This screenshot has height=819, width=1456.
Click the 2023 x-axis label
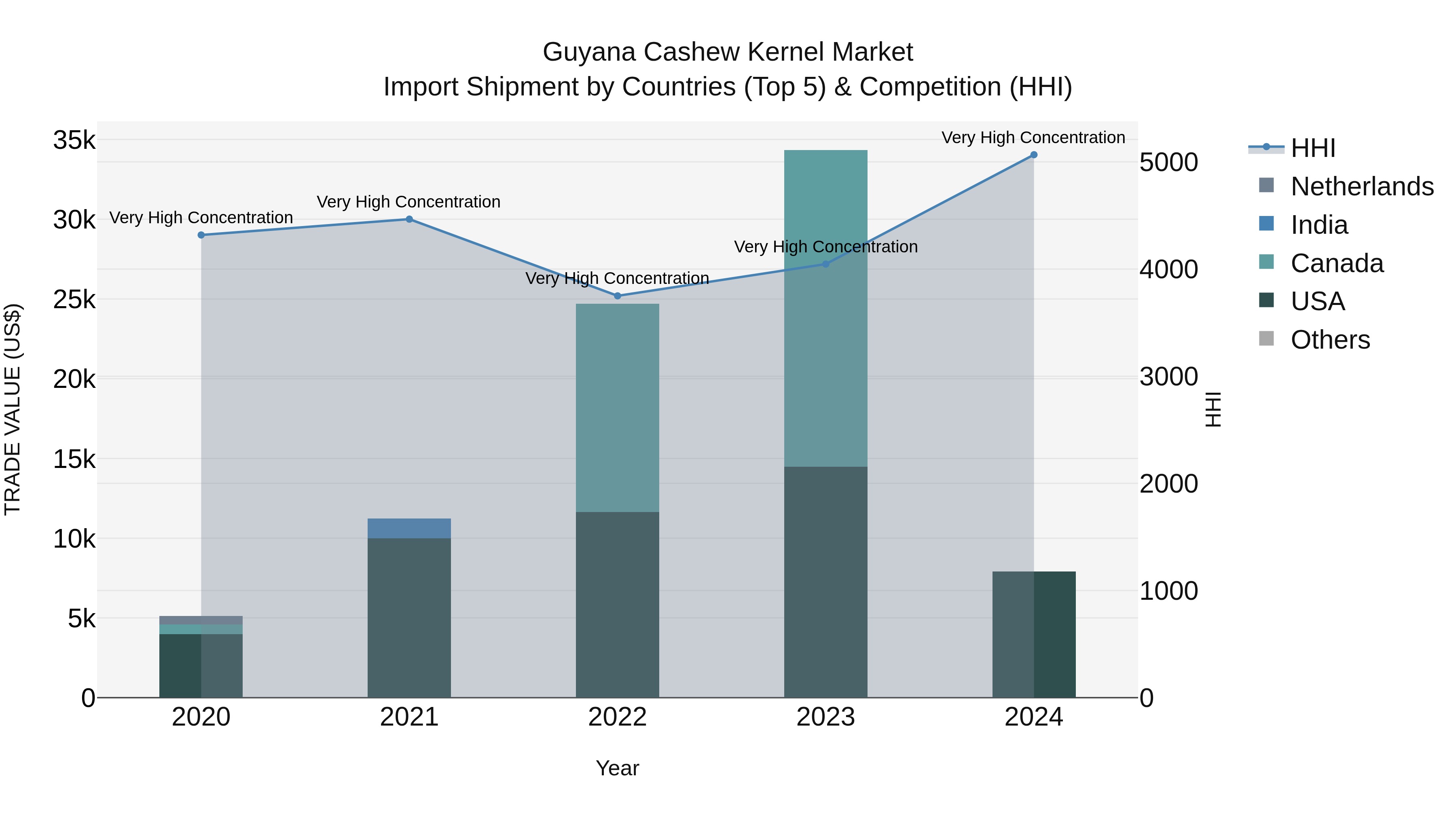[x=826, y=717]
